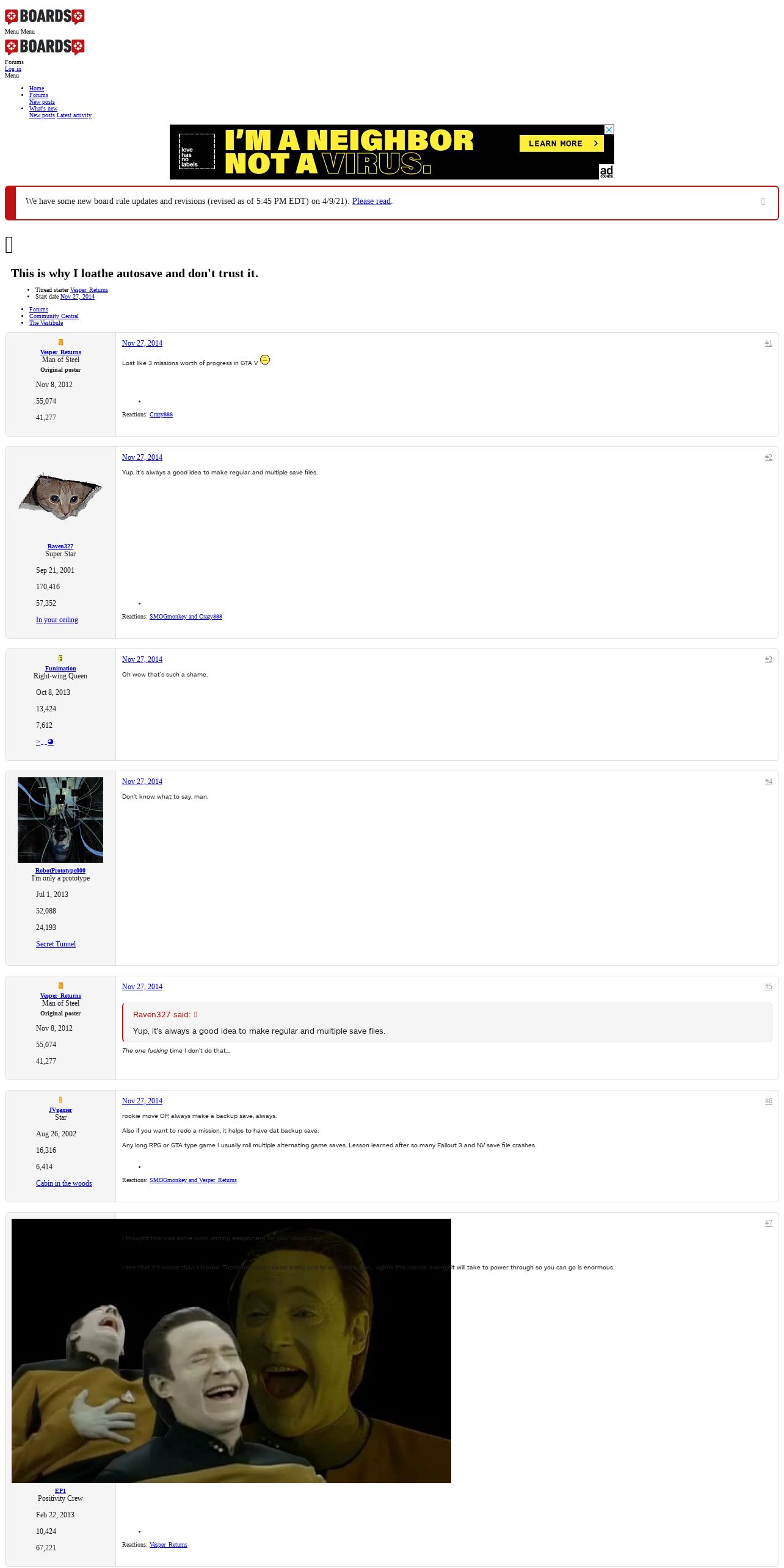Screen dimensions: 784x1568
Task: Dismiss the board rules notice
Action: pyautogui.click(x=763, y=201)
